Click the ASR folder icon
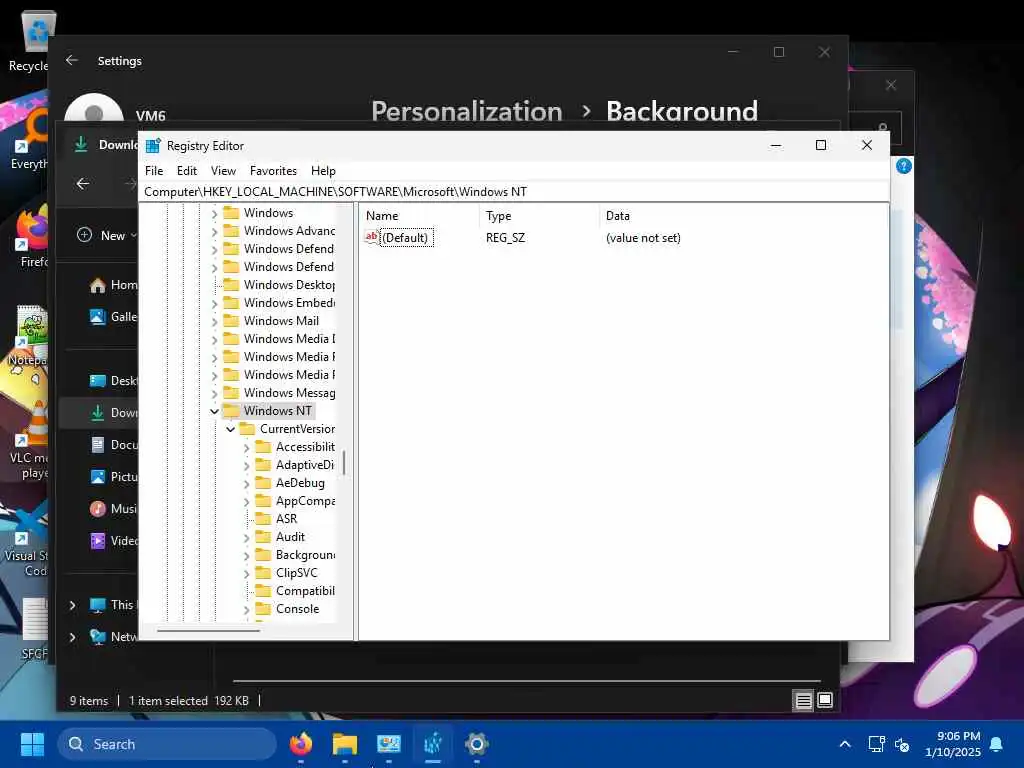Screen dimensions: 1024x768 tap(263, 519)
